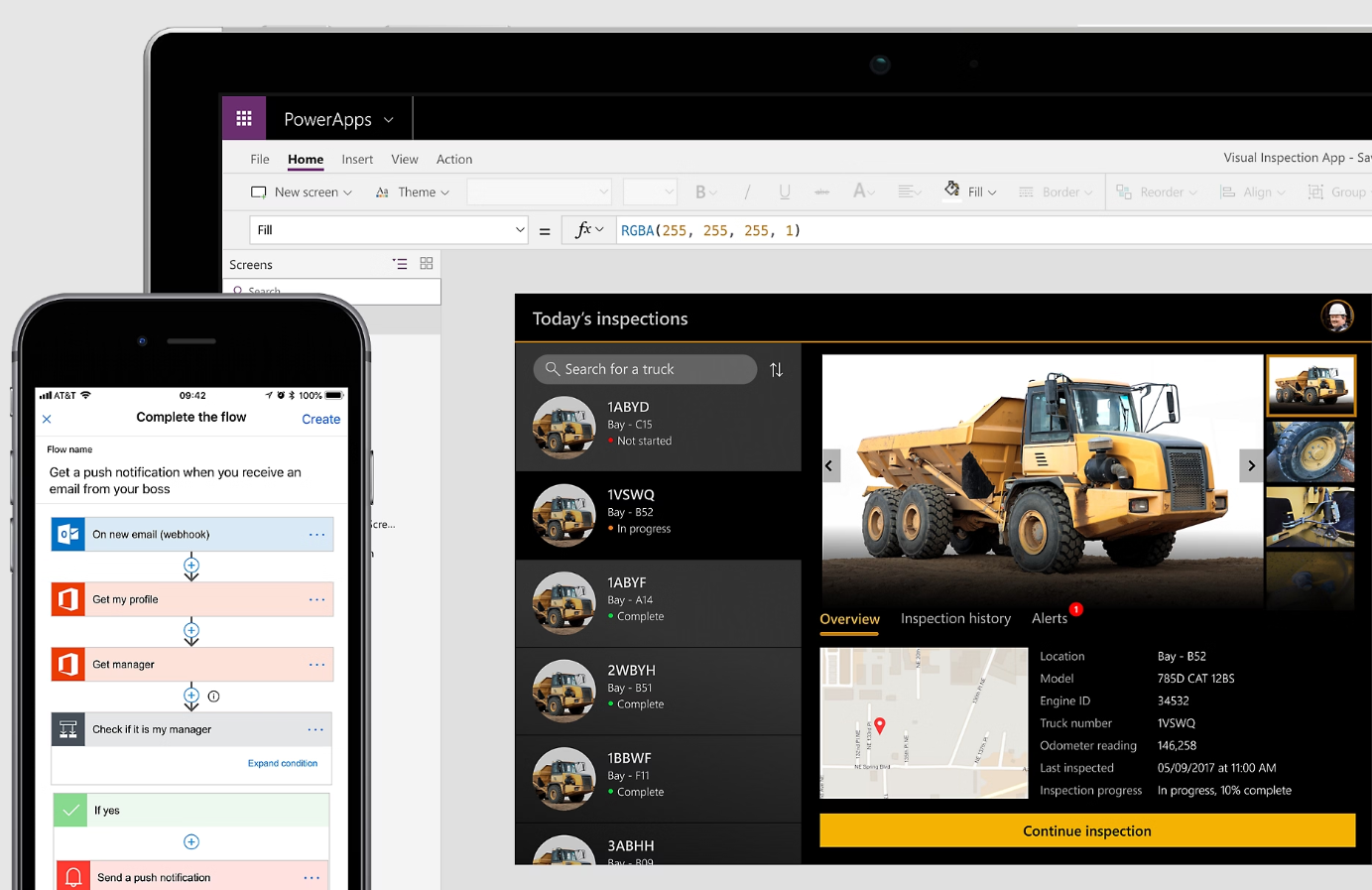Open the New screen dropdown

click(x=302, y=192)
